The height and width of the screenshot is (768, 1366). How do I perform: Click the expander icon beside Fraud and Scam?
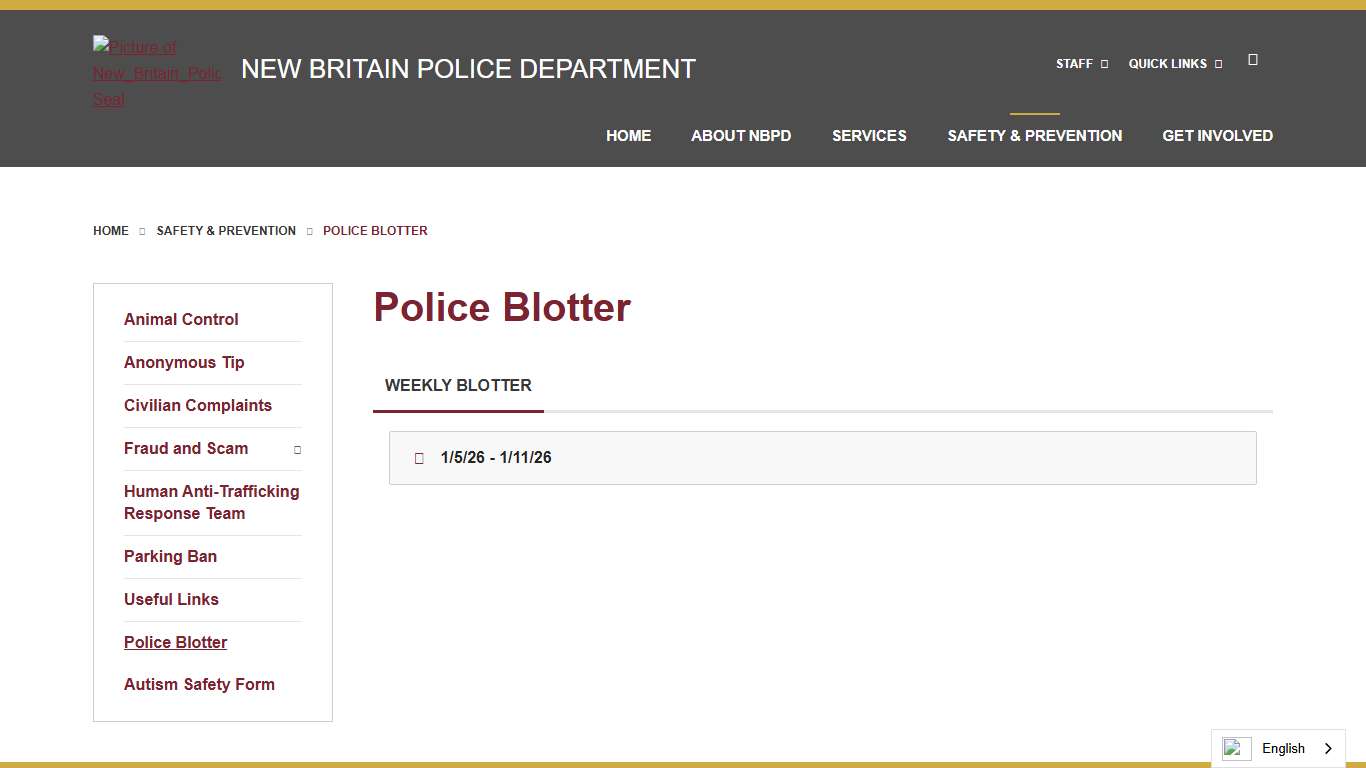pos(297,450)
